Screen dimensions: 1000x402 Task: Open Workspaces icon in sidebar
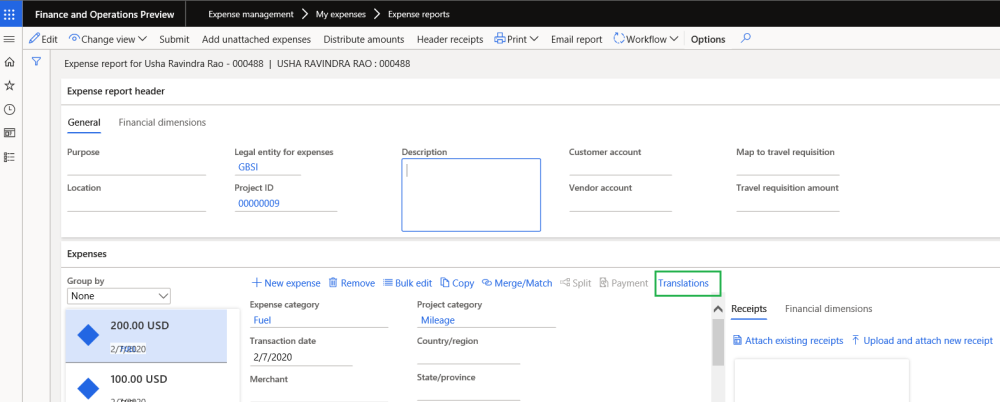tap(10, 133)
